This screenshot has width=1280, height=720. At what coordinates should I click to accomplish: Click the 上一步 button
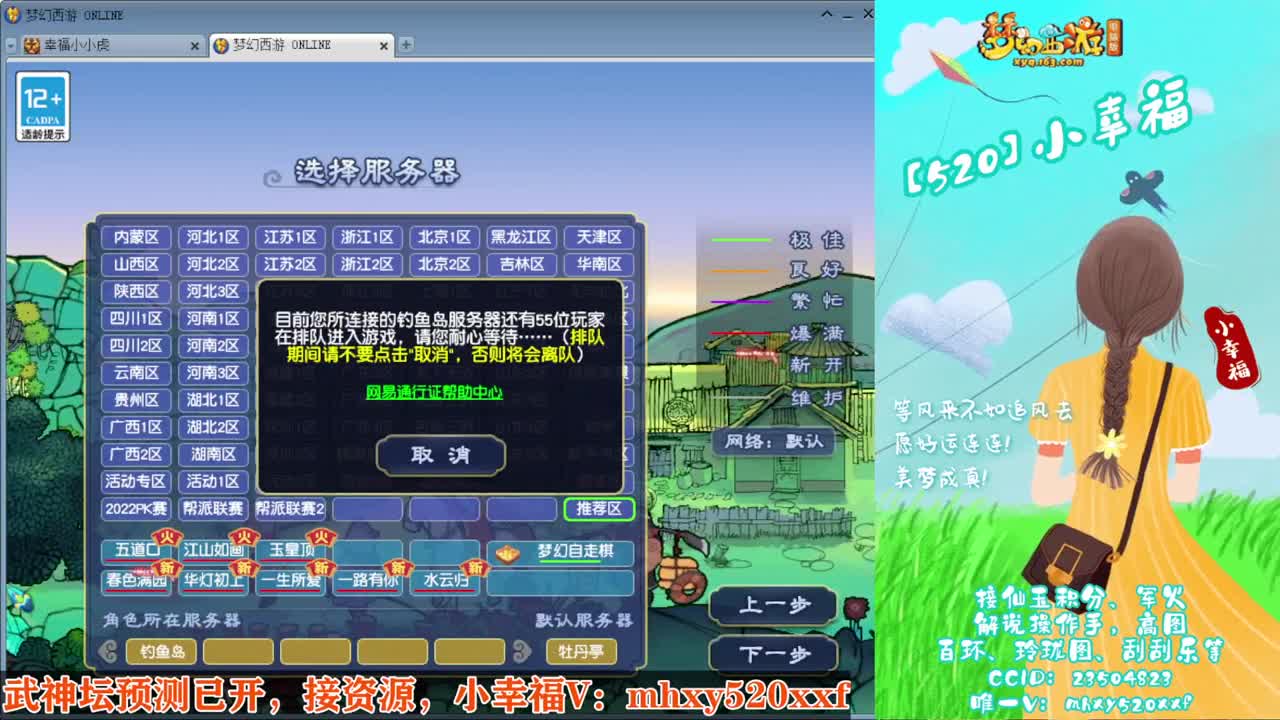coord(773,605)
